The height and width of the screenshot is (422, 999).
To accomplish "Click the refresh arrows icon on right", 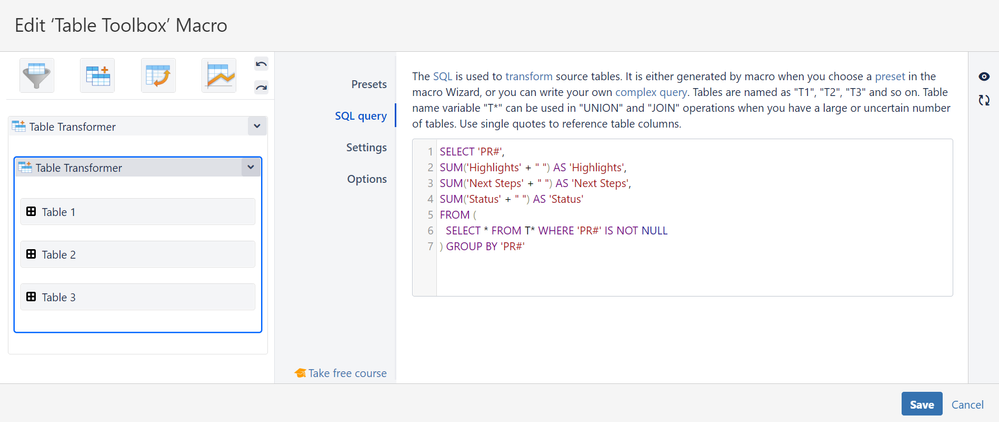I will [984, 100].
